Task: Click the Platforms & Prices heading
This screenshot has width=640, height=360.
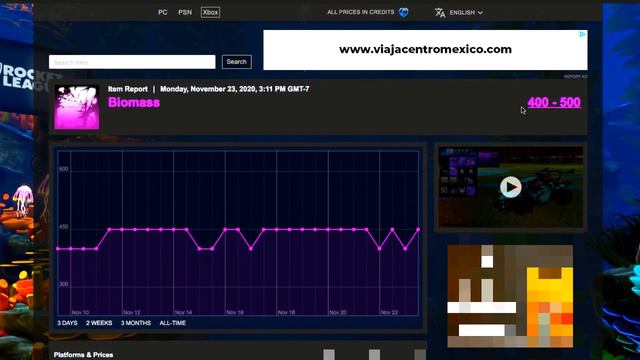Action: [x=84, y=355]
